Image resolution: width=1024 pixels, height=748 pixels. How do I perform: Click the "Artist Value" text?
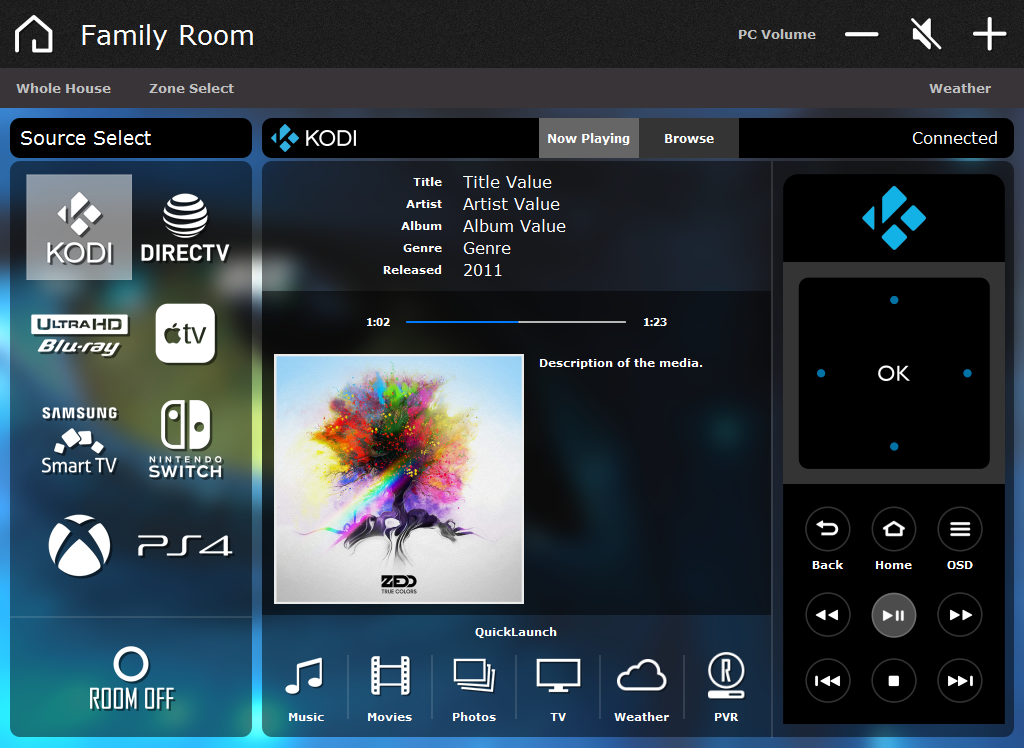tap(511, 204)
